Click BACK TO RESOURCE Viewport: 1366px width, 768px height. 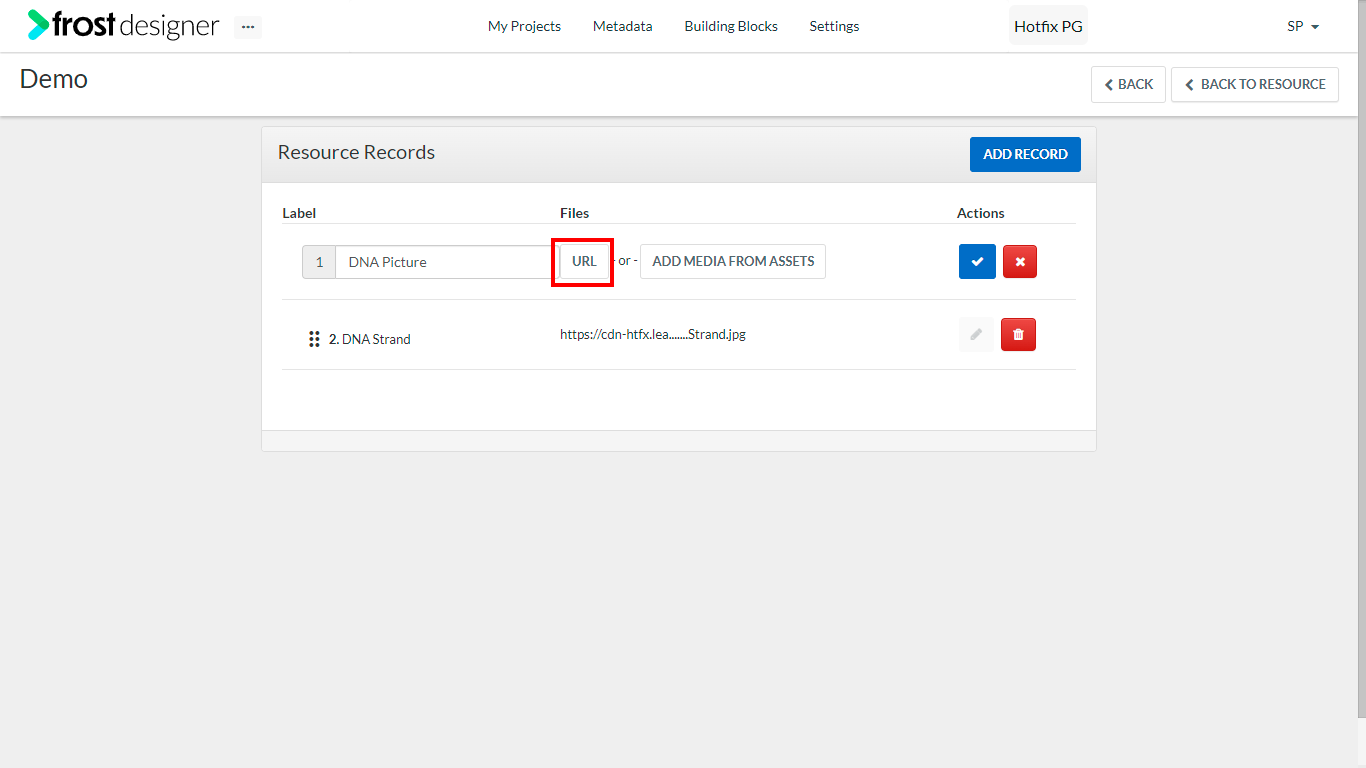click(1255, 84)
